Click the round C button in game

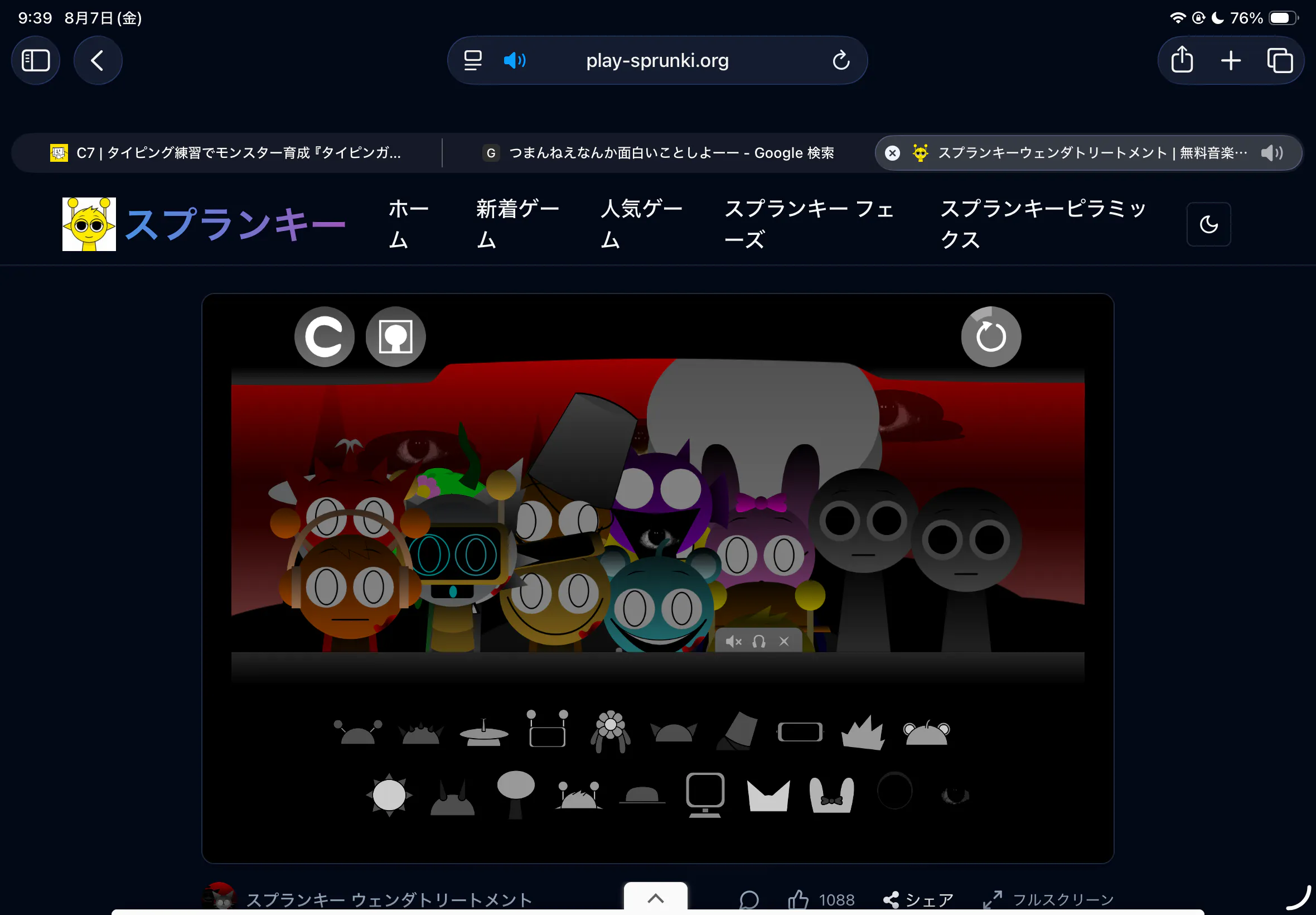(325, 336)
